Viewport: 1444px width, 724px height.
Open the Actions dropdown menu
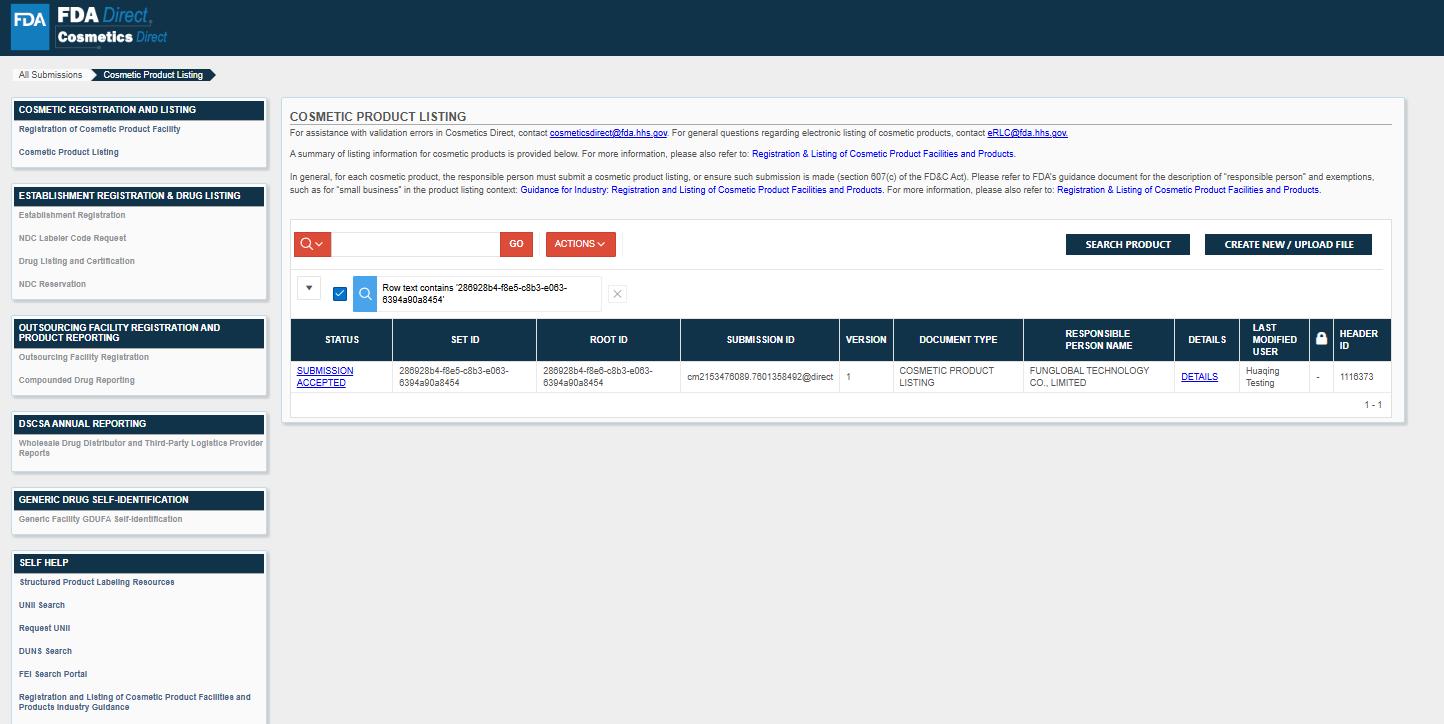click(580, 244)
